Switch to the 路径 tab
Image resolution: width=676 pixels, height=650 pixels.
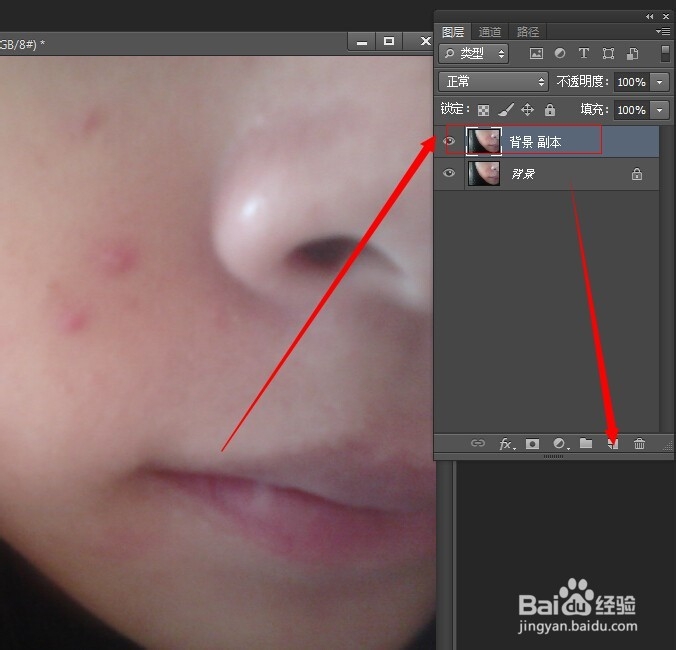click(528, 32)
